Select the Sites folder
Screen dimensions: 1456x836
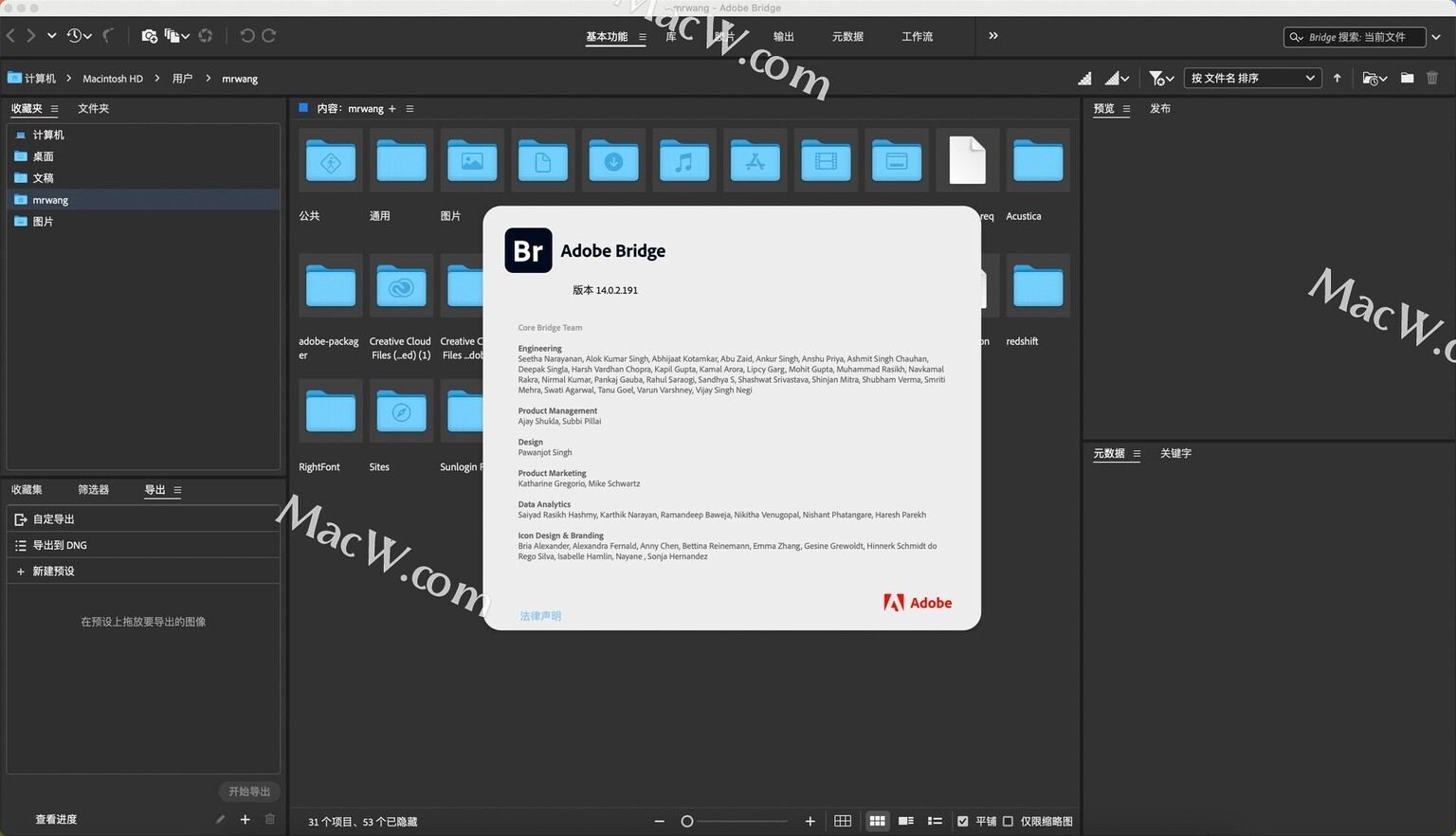pyautogui.click(x=401, y=410)
